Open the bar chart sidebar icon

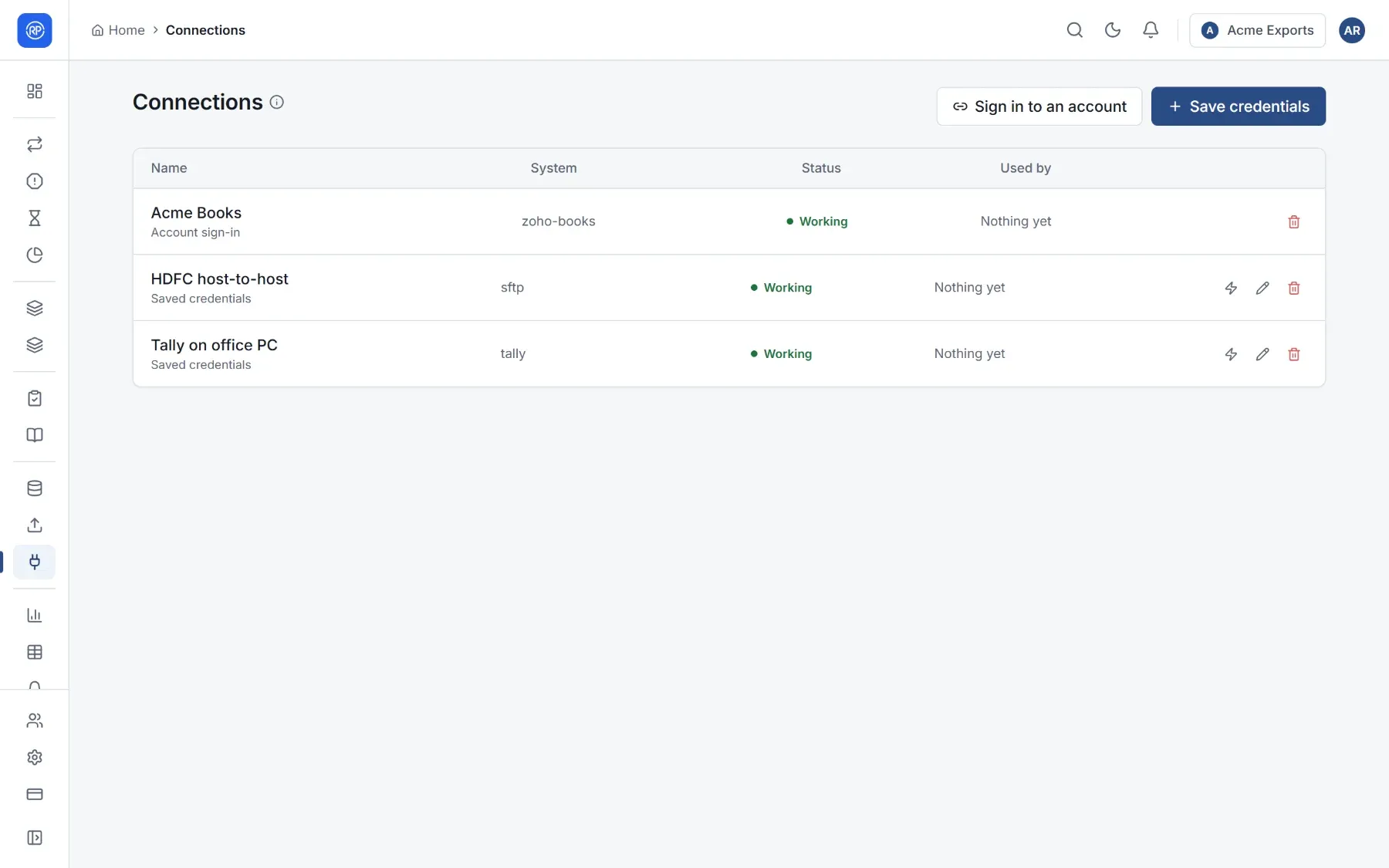(35, 615)
